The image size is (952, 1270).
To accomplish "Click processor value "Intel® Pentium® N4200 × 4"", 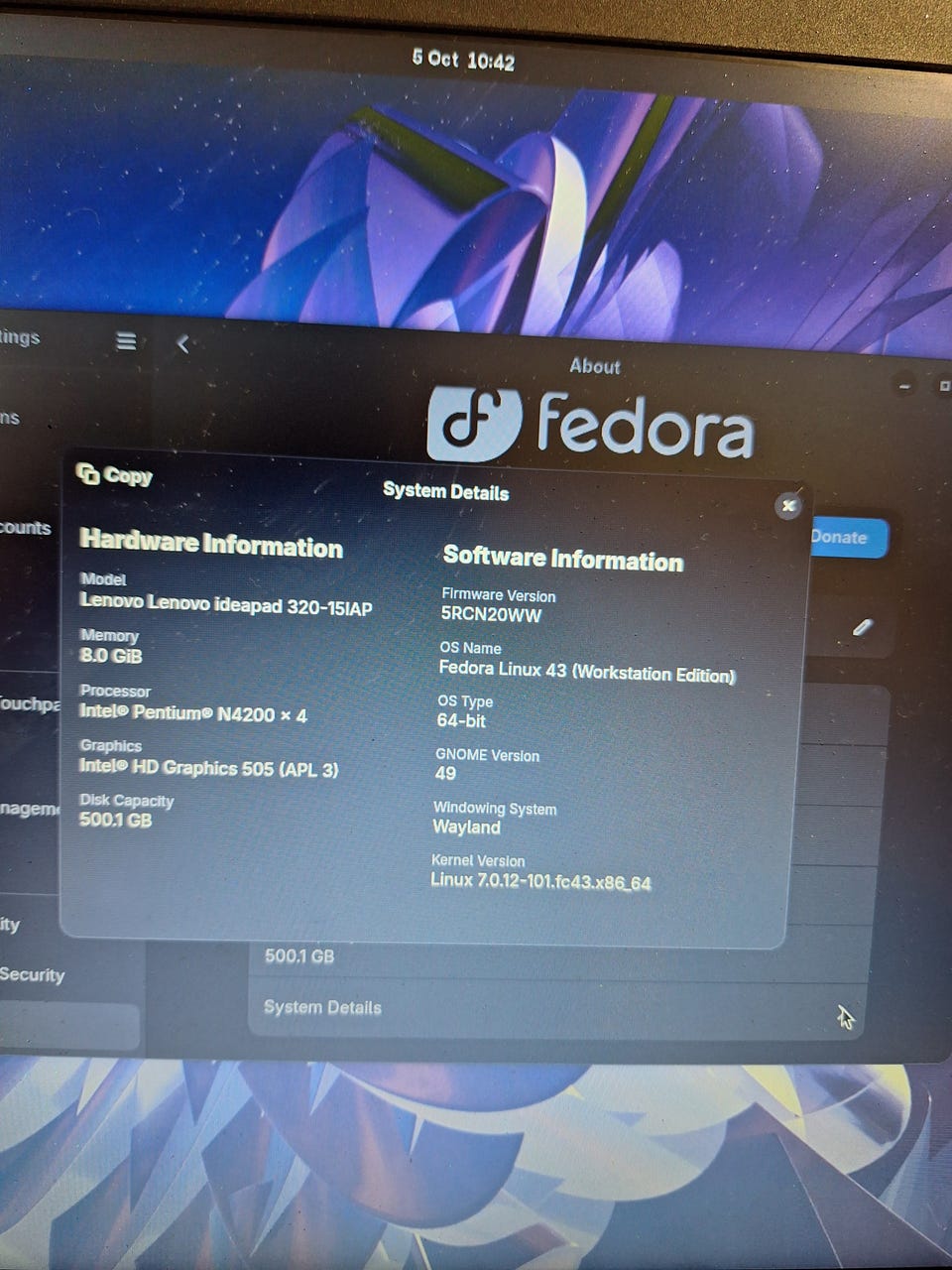I will tap(193, 713).
